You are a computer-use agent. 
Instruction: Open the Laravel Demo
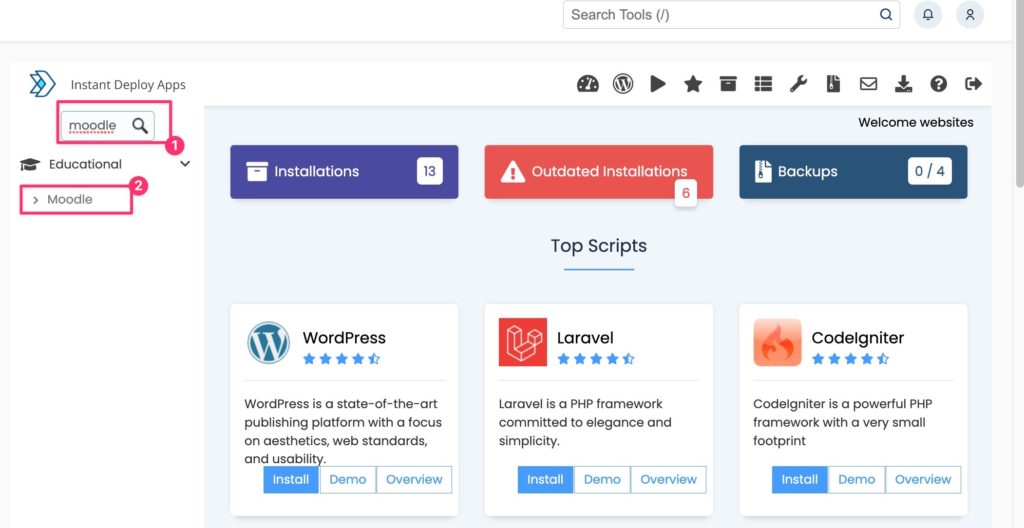pos(602,480)
